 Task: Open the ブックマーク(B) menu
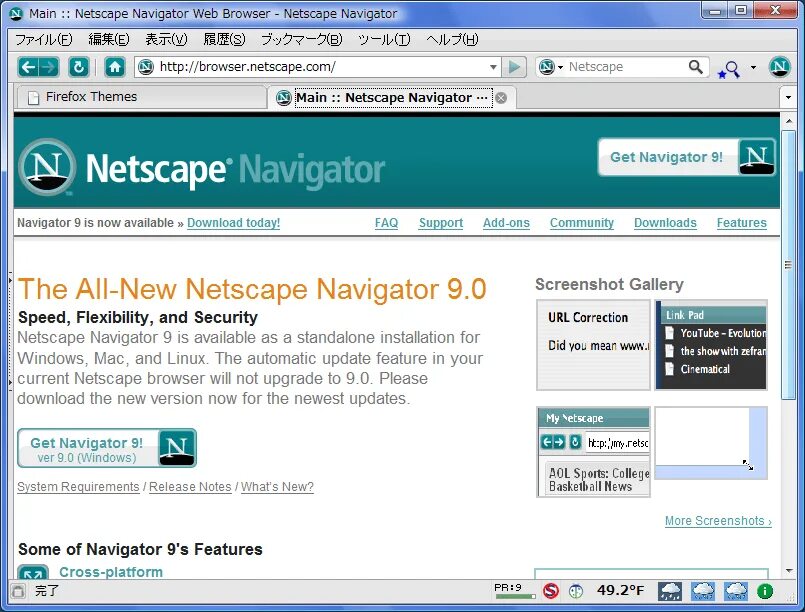301,40
